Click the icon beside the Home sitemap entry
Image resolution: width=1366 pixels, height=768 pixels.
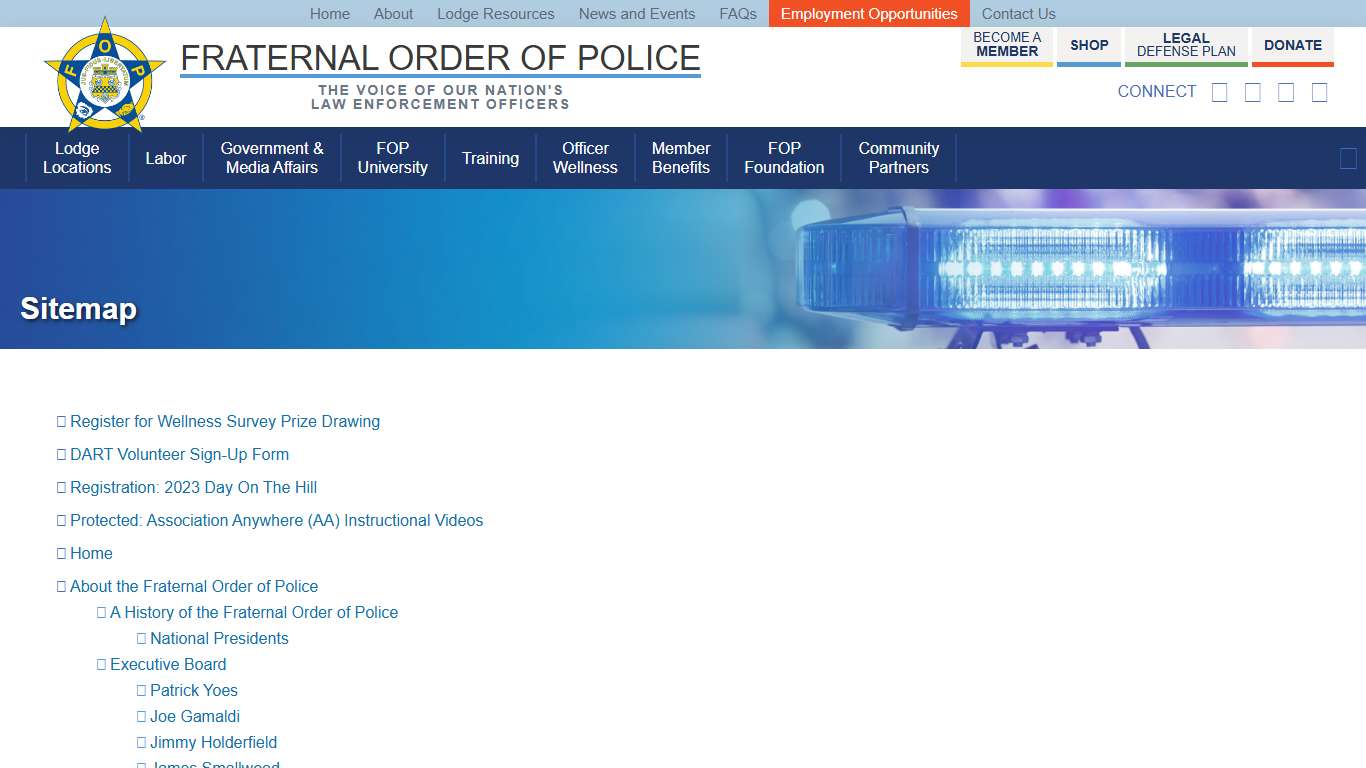[x=61, y=553]
